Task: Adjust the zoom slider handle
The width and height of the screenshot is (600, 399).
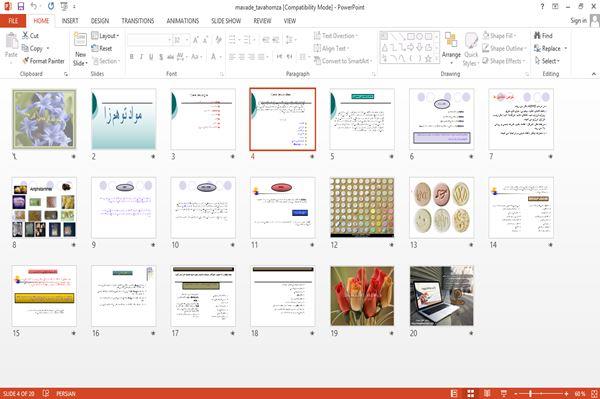Action: (x=530, y=393)
